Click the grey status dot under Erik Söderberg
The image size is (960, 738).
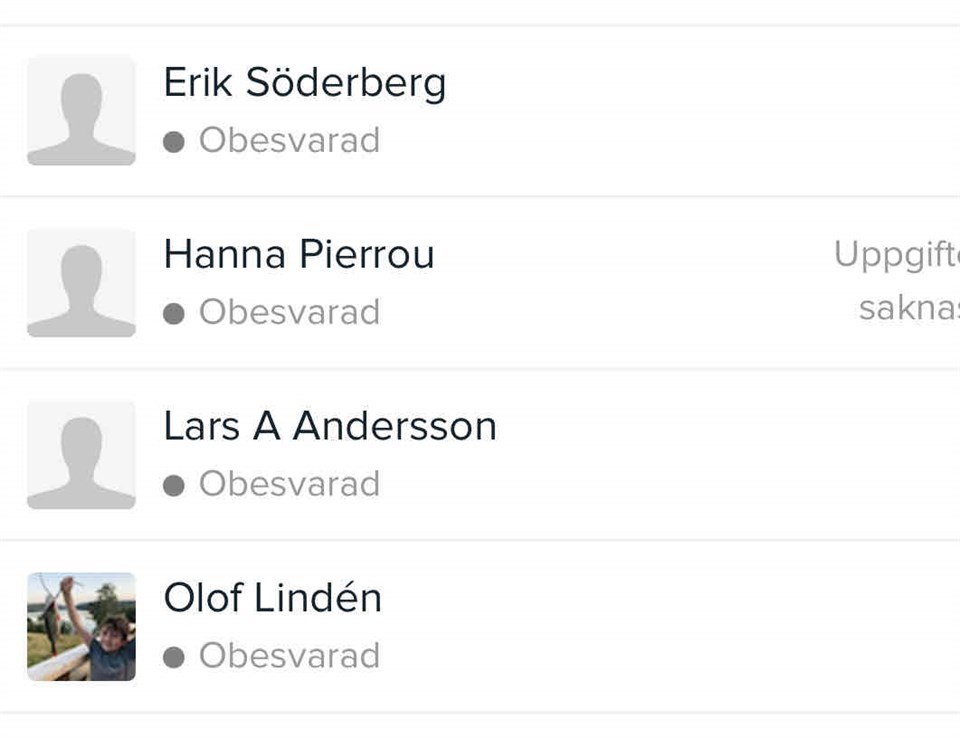click(174, 142)
